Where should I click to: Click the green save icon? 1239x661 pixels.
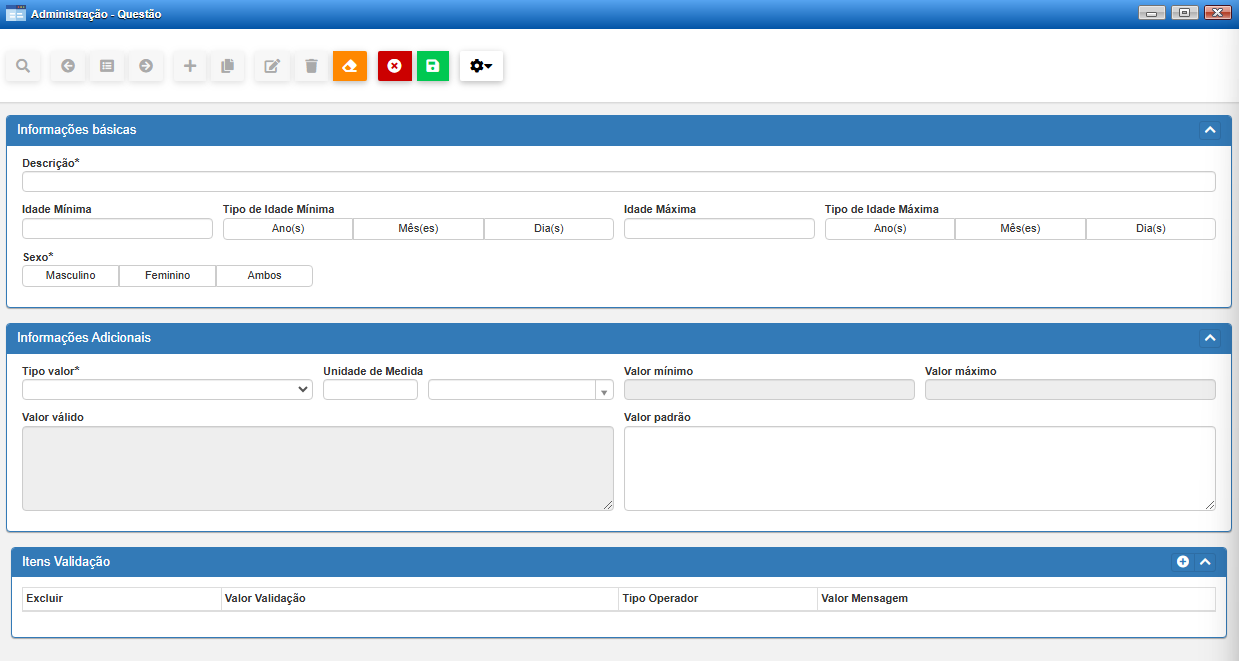coord(433,66)
